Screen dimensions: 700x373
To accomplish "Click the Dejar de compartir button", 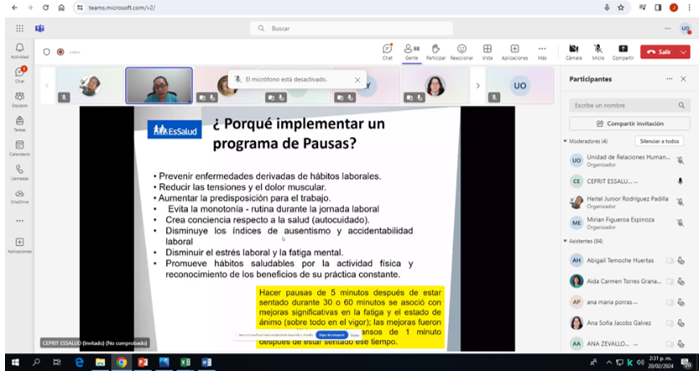I will 332,335.
